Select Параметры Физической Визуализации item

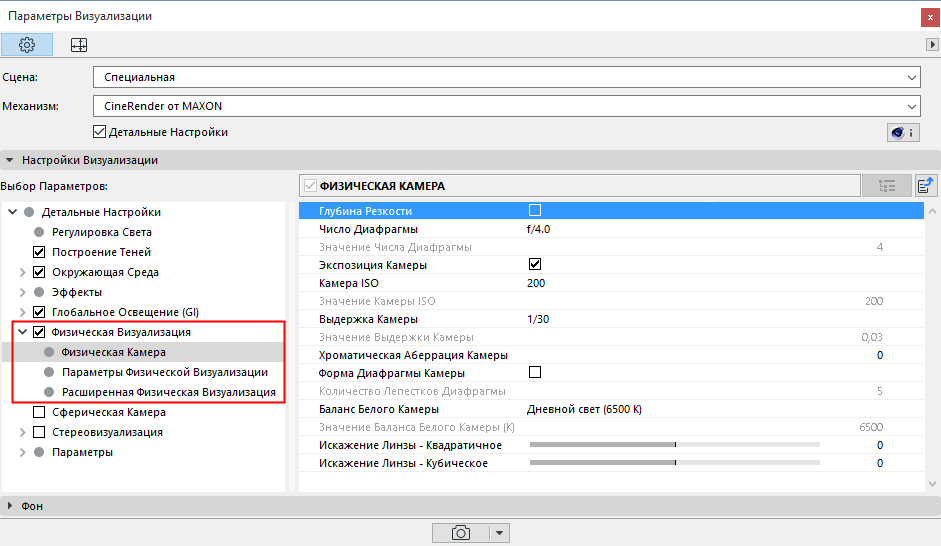tap(164, 372)
